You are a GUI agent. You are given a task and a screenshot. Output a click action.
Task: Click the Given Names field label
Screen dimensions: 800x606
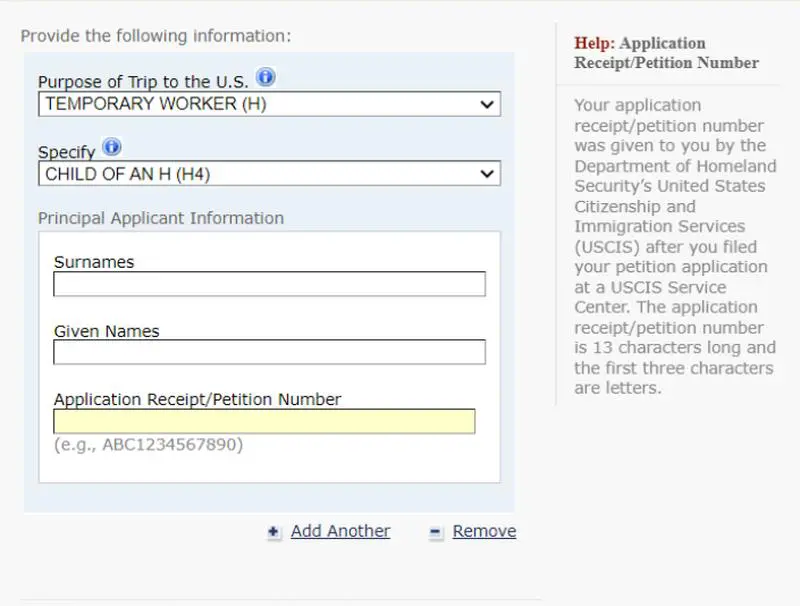coord(106,331)
